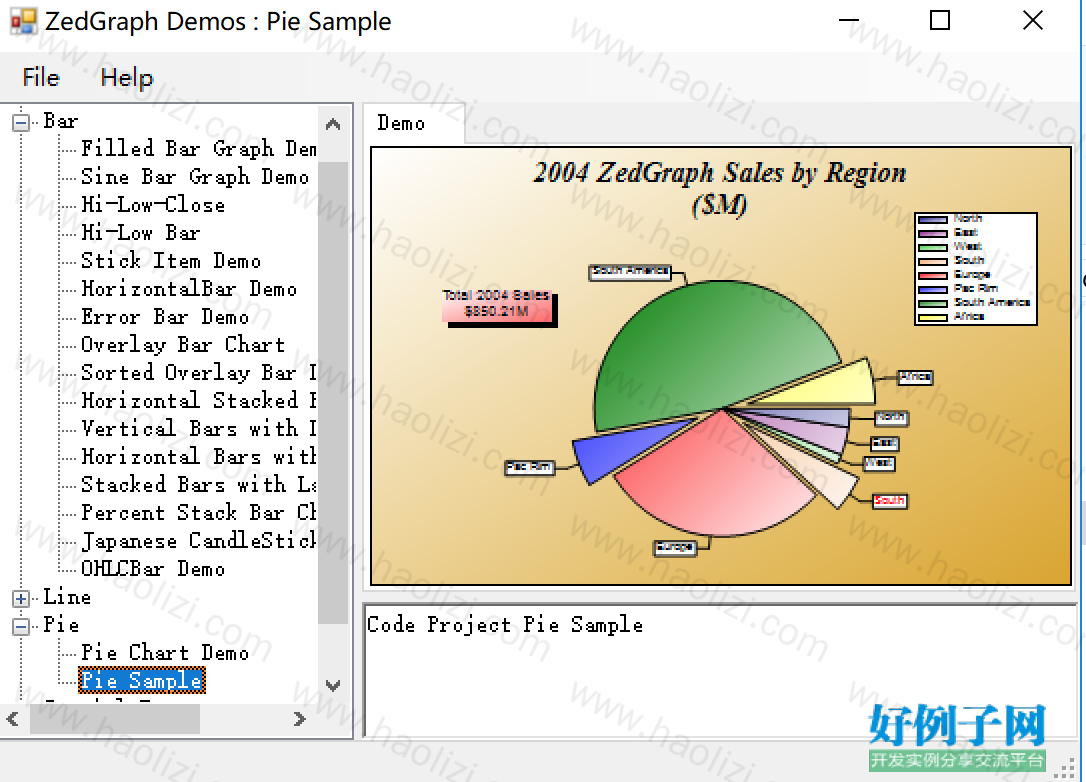The height and width of the screenshot is (782, 1086).
Task: Select Sine Bar Graph Demo item
Action: point(195,177)
